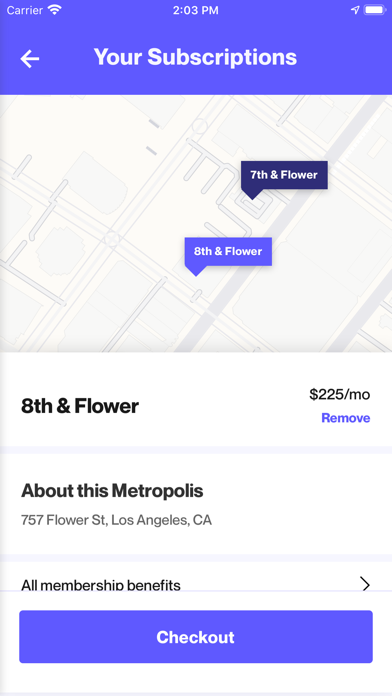Viewport: 392px width, 696px height.
Task: Select the 8th & Flower map marker
Action: 228,252
